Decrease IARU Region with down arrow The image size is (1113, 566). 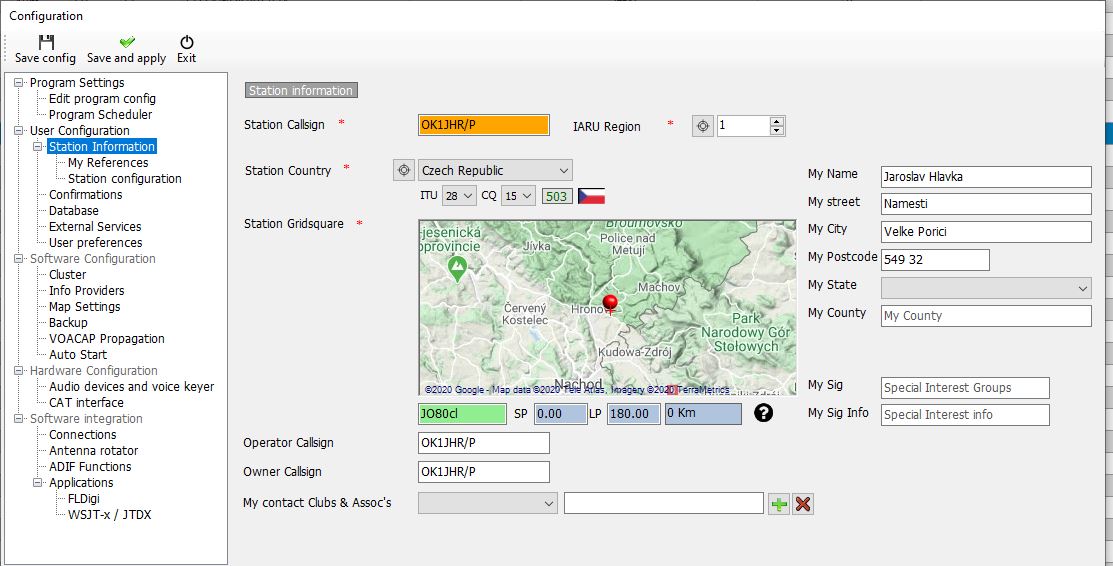[x=777, y=131]
